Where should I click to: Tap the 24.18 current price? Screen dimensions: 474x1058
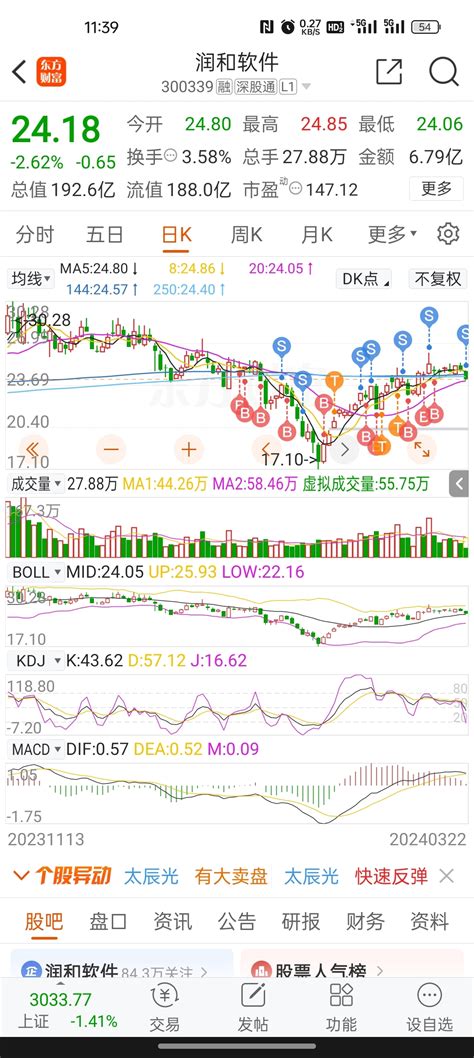tap(56, 130)
